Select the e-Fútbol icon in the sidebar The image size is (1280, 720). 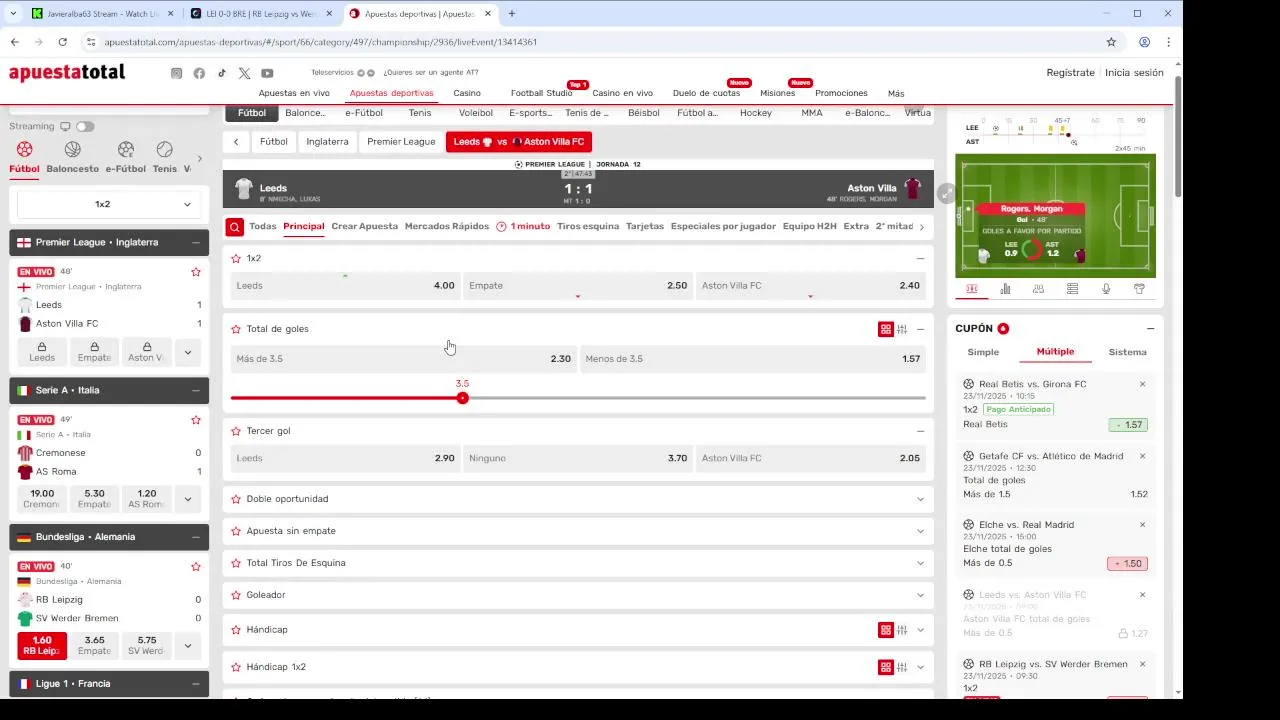125,149
